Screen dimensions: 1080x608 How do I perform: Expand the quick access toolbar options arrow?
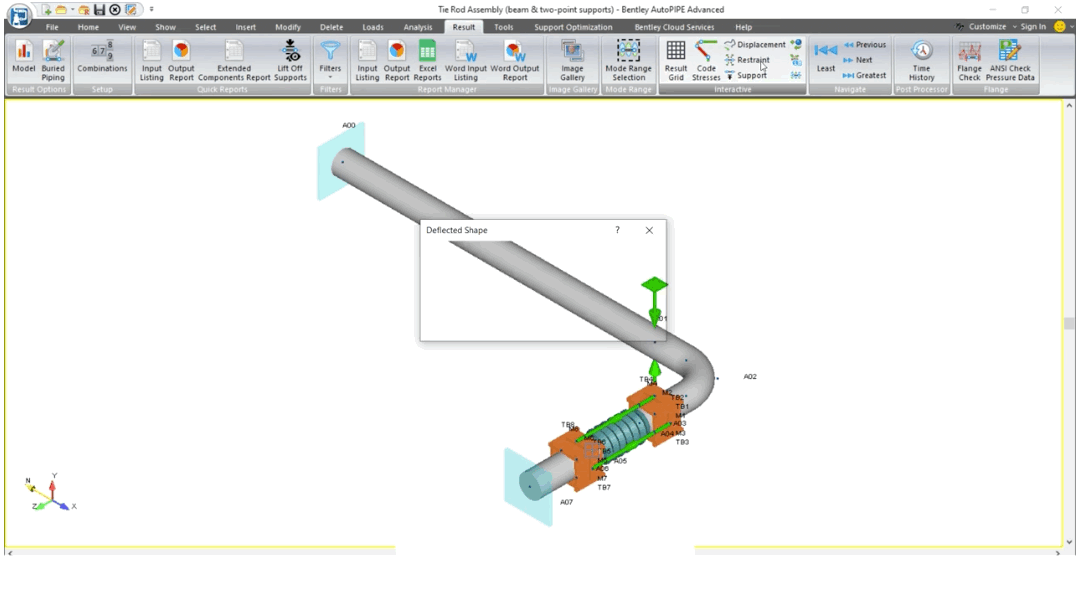(152, 9)
